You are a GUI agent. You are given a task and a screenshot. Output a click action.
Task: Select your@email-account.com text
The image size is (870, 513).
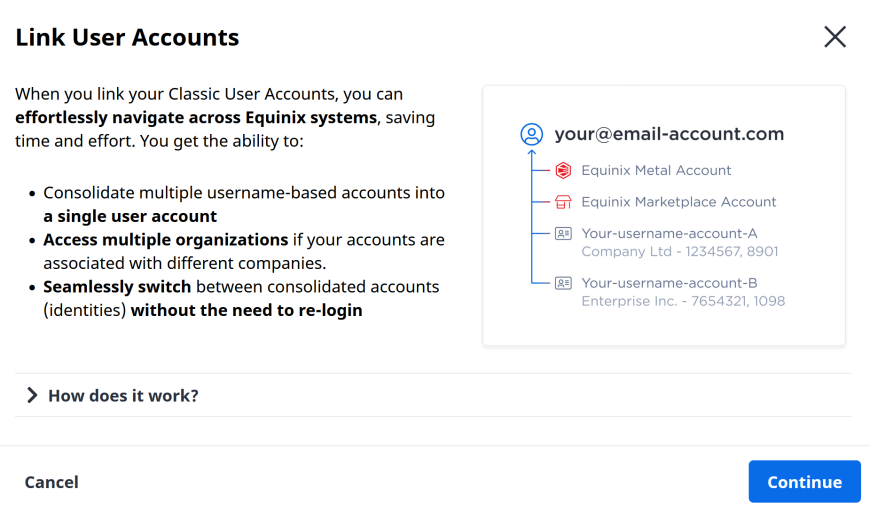(669, 134)
